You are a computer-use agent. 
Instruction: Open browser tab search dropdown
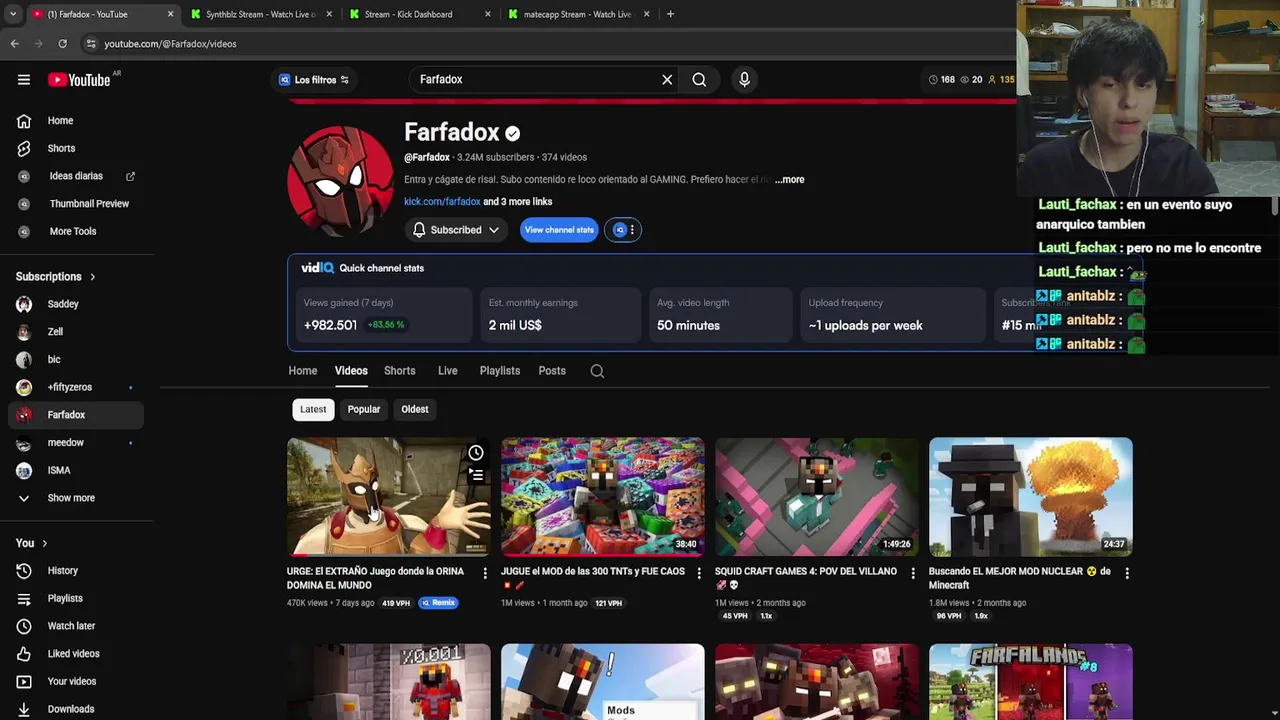point(12,14)
